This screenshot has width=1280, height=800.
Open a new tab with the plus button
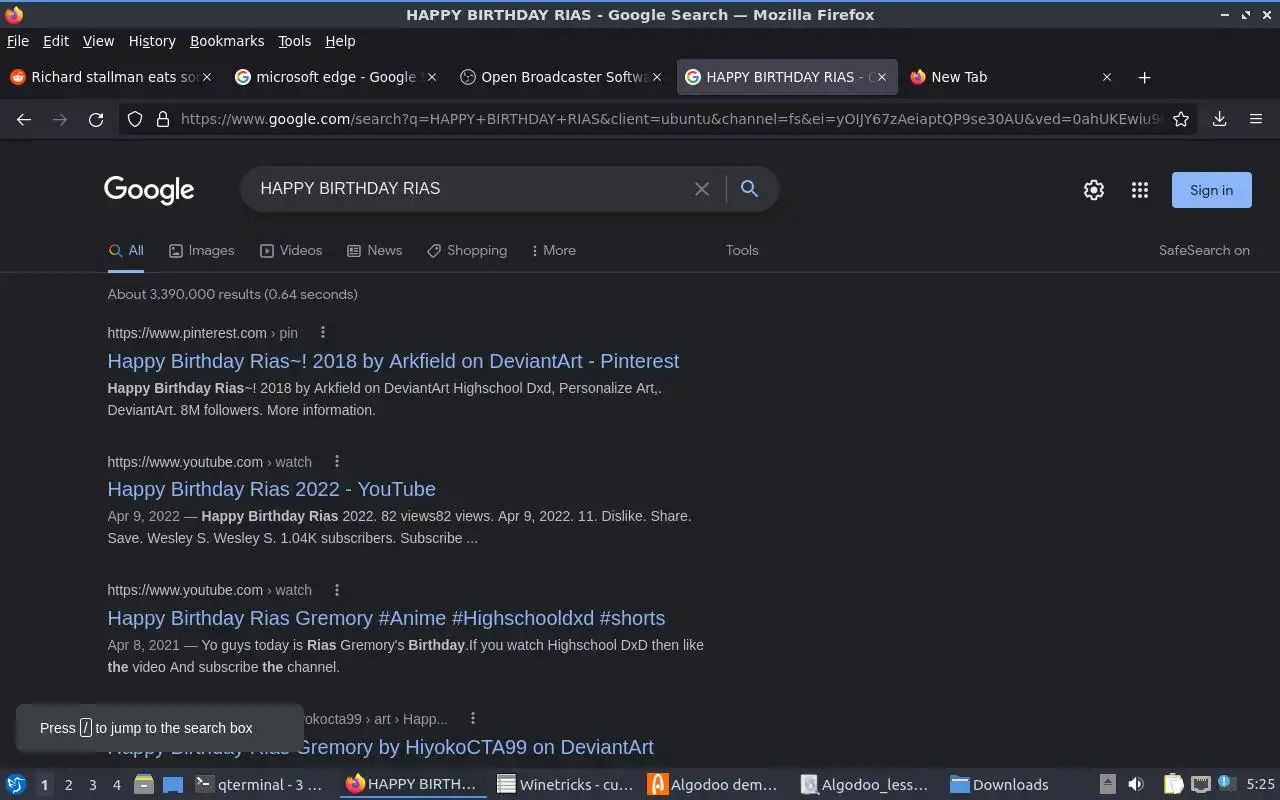(1144, 77)
